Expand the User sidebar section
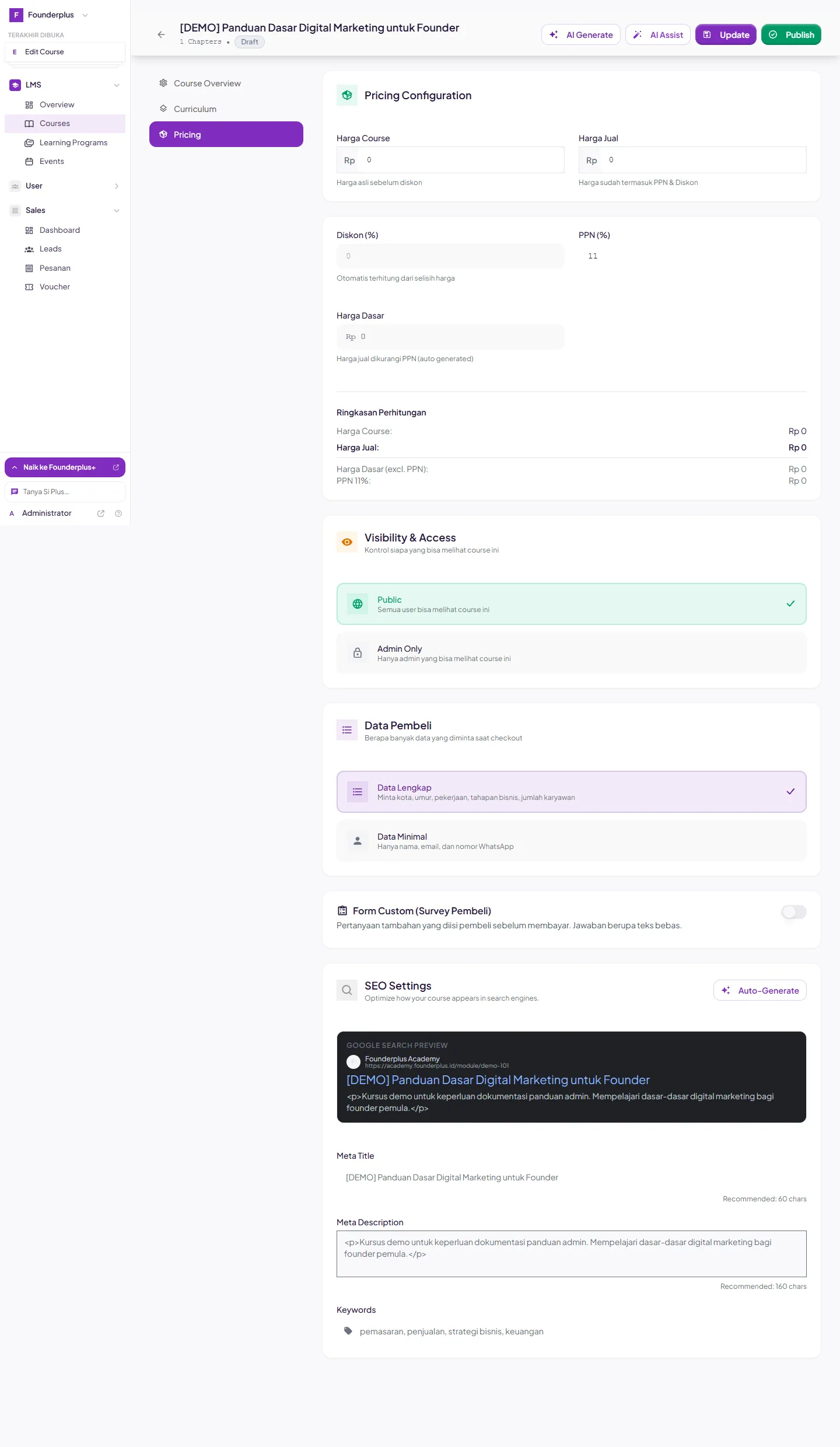The height and width of the screenshot is (1447, 840). click(x=117, y=186)
